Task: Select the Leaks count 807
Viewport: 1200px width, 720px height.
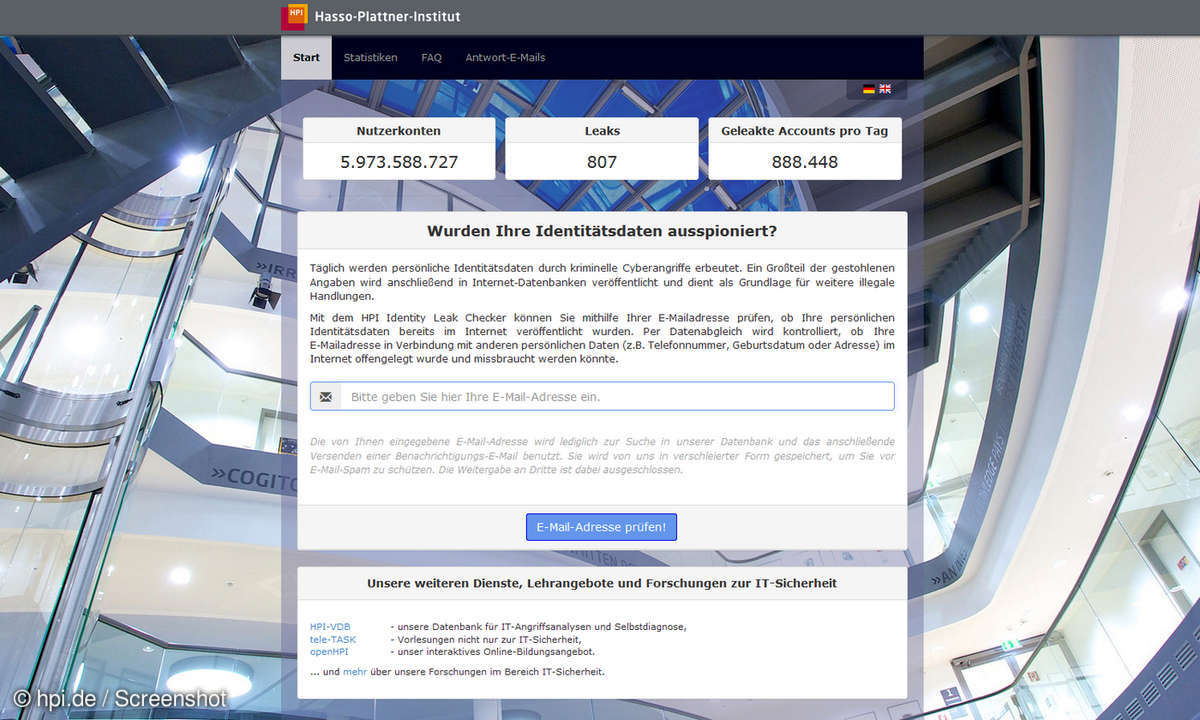Action: click(602, 162)
